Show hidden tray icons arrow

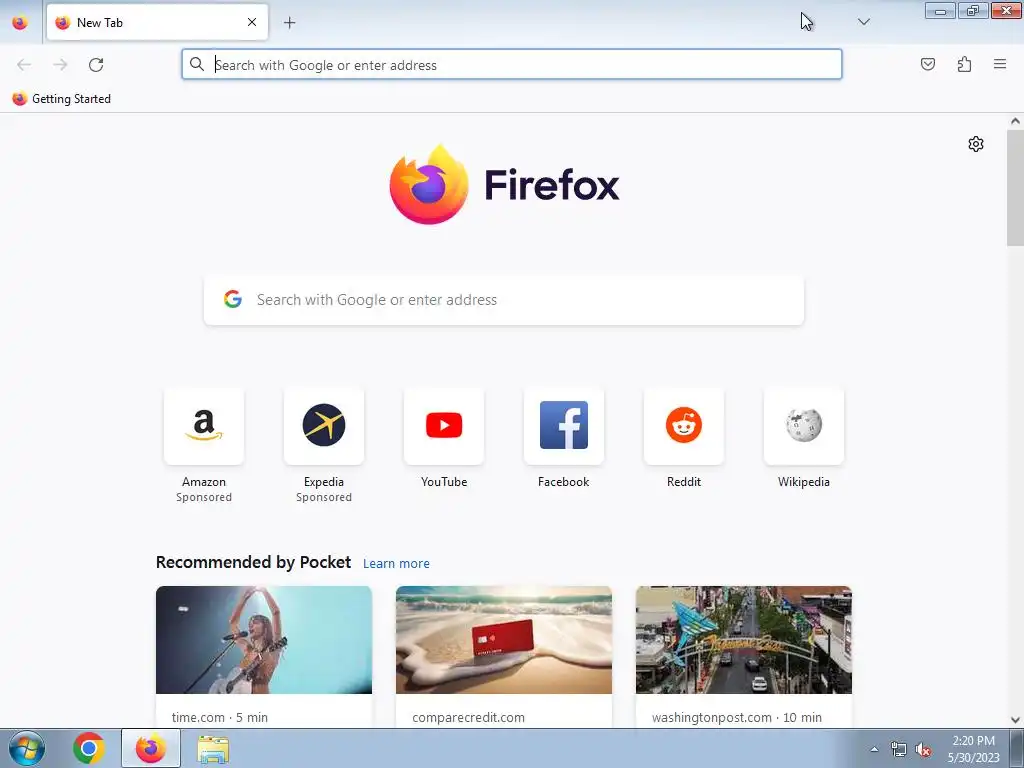coord(874,749)
